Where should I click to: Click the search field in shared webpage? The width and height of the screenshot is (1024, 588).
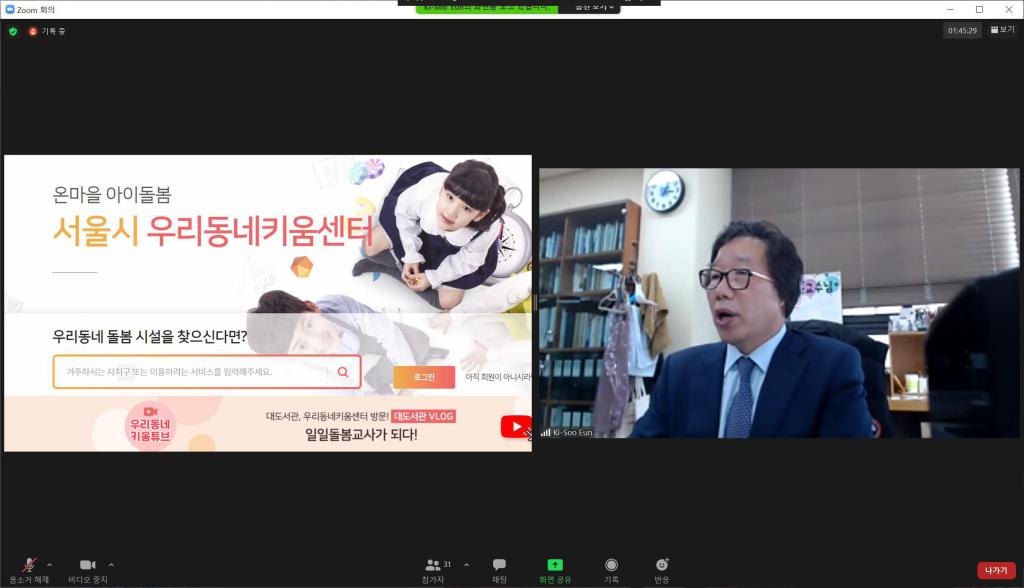click(x=206, y=372)
